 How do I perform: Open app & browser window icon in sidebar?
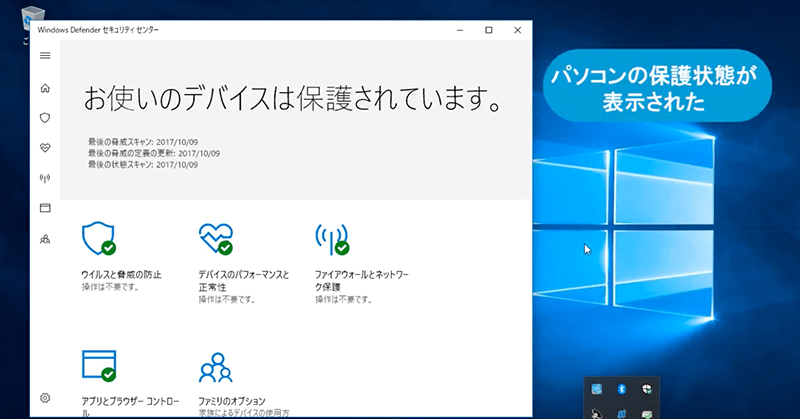(45, 208)
